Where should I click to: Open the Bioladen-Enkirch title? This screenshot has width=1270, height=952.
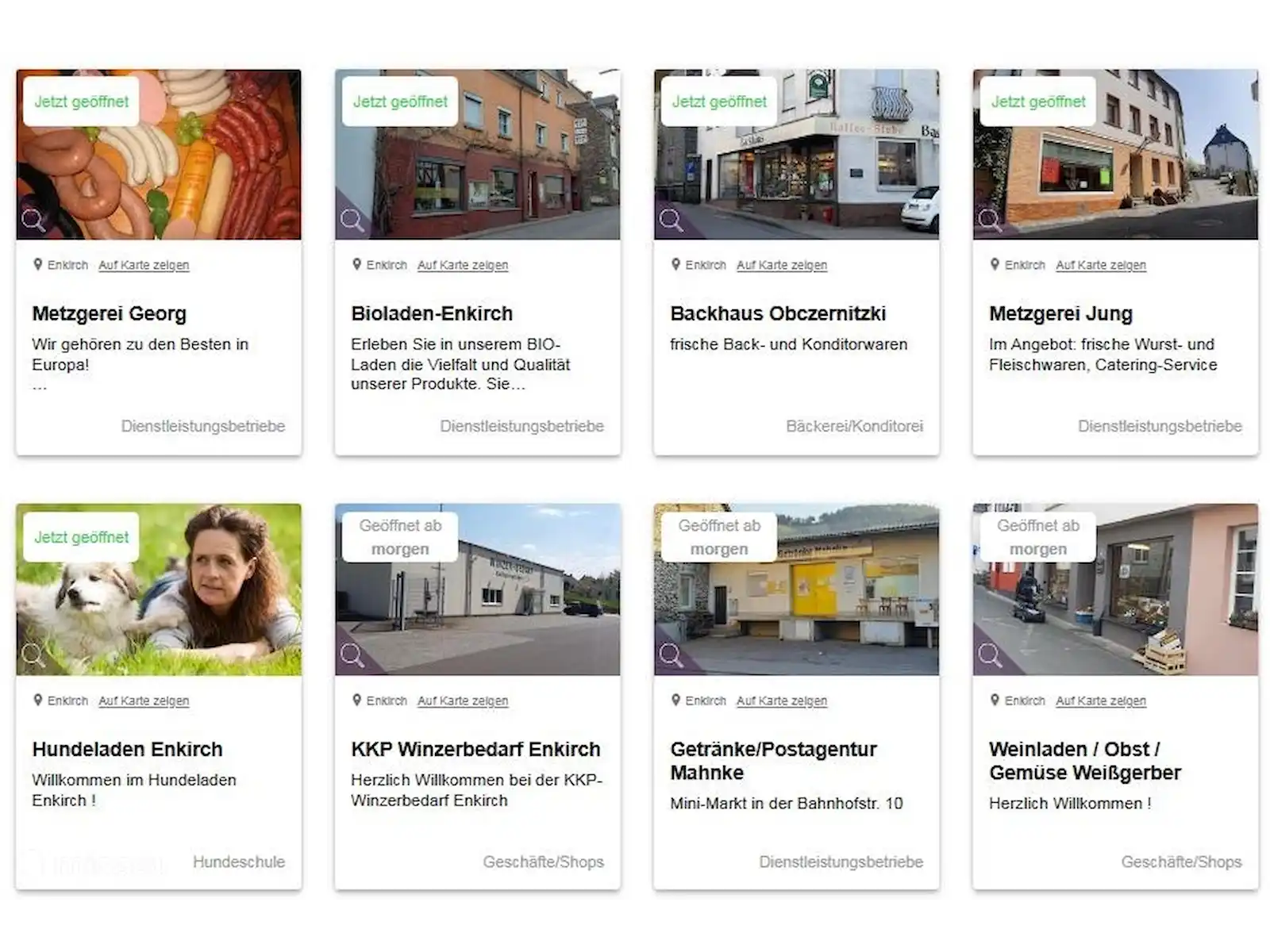tap(432, 313)
